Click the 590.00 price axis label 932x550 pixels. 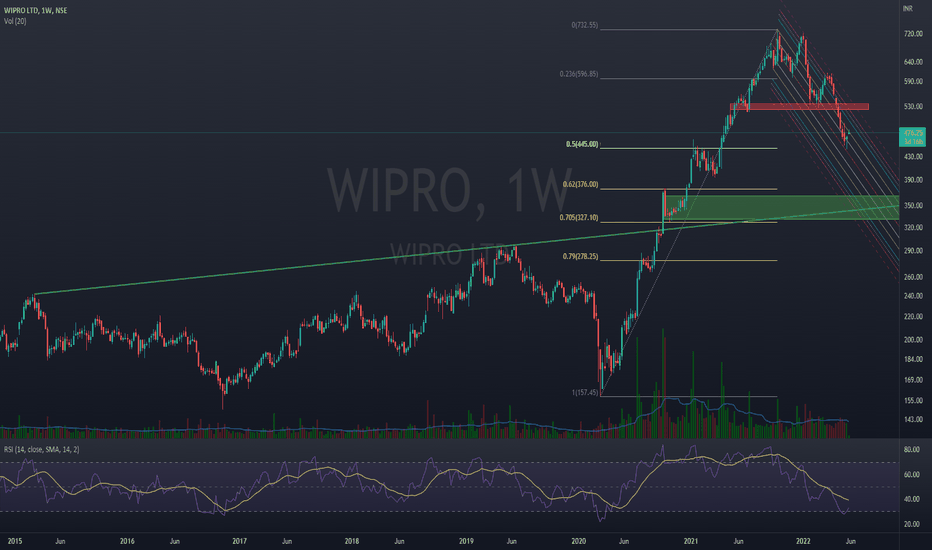click(x=913, y=81)
